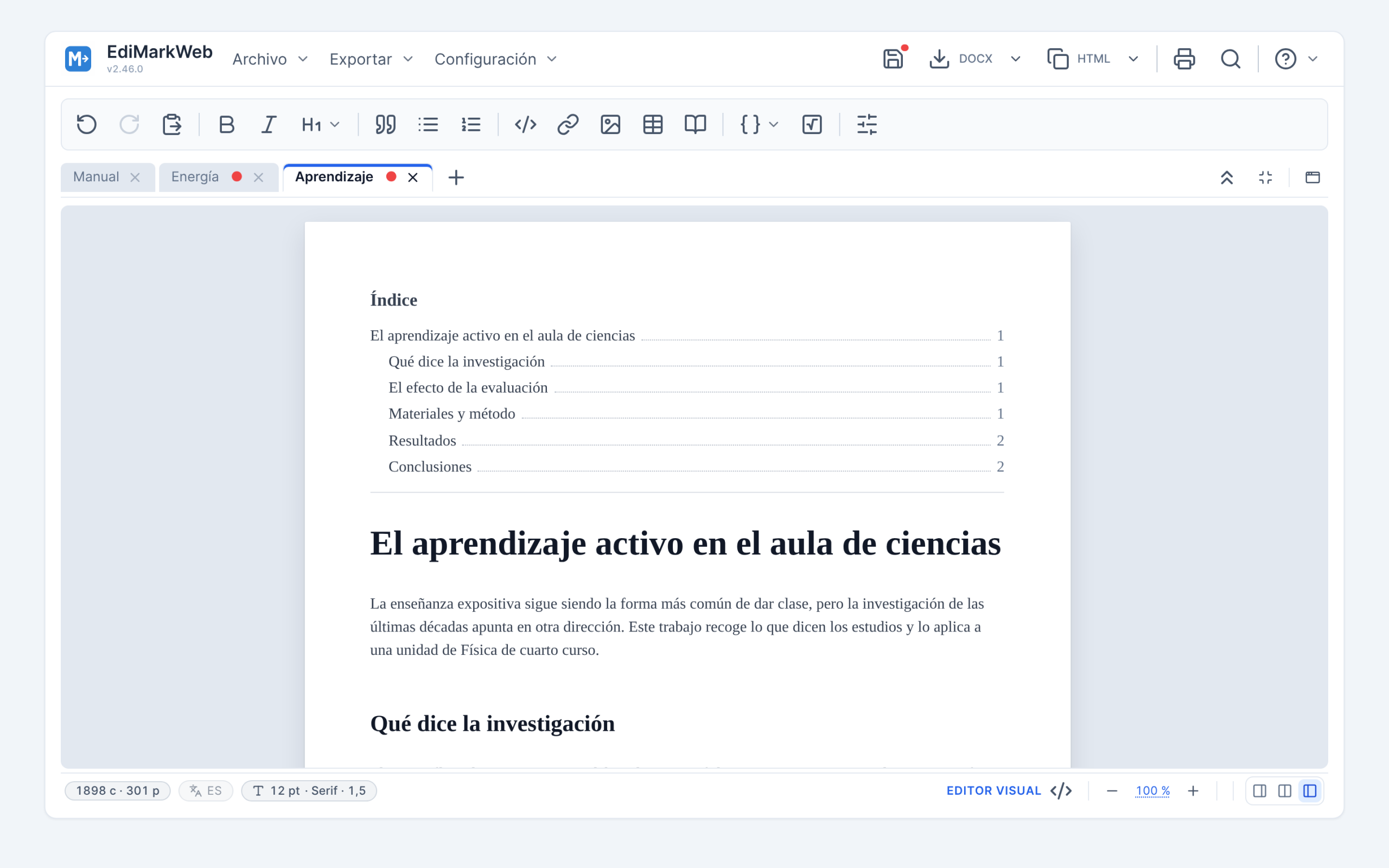Copy document as HTML

[1079, 59]
